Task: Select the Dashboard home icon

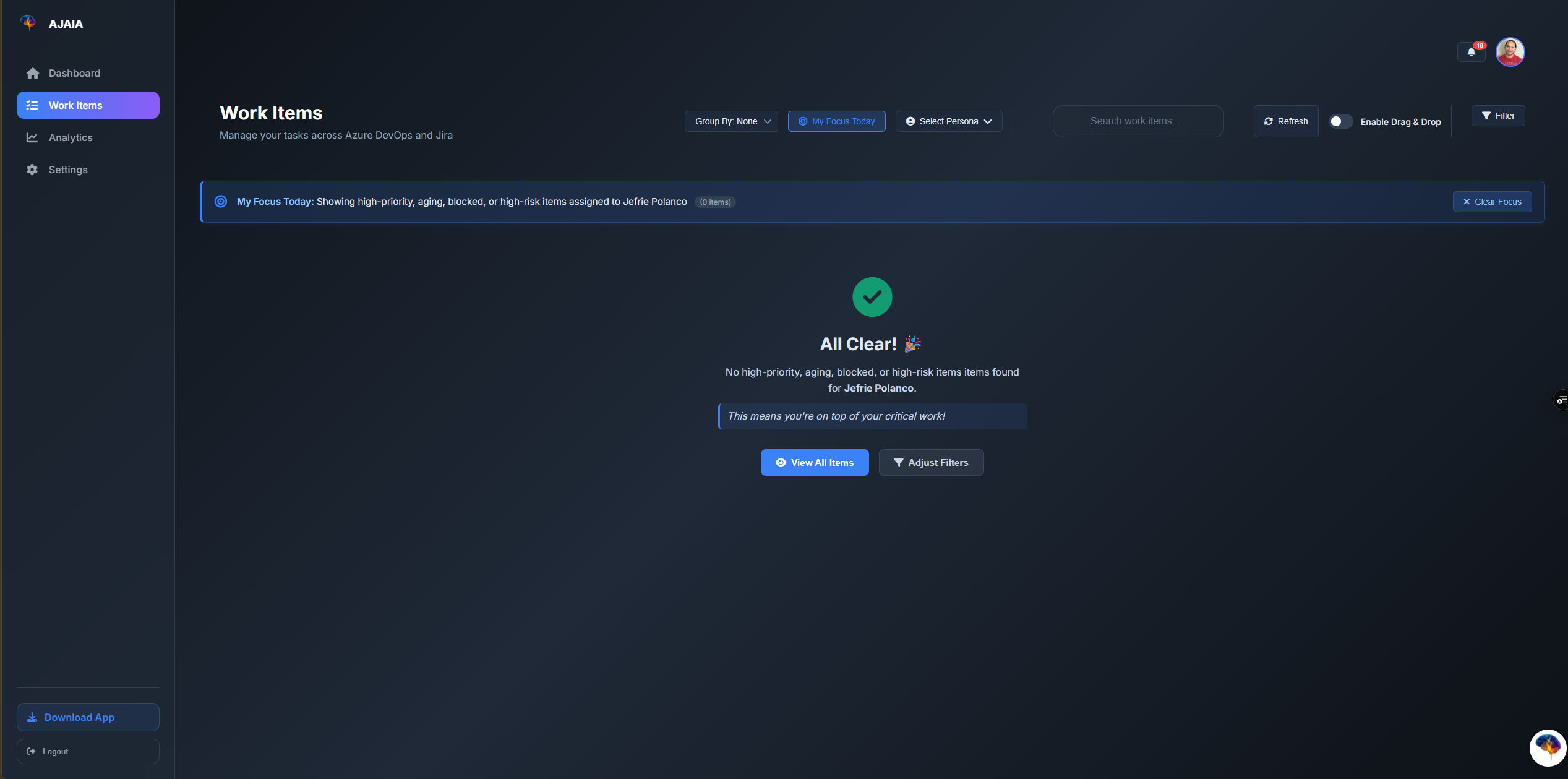Action: (x=32, y=73)
